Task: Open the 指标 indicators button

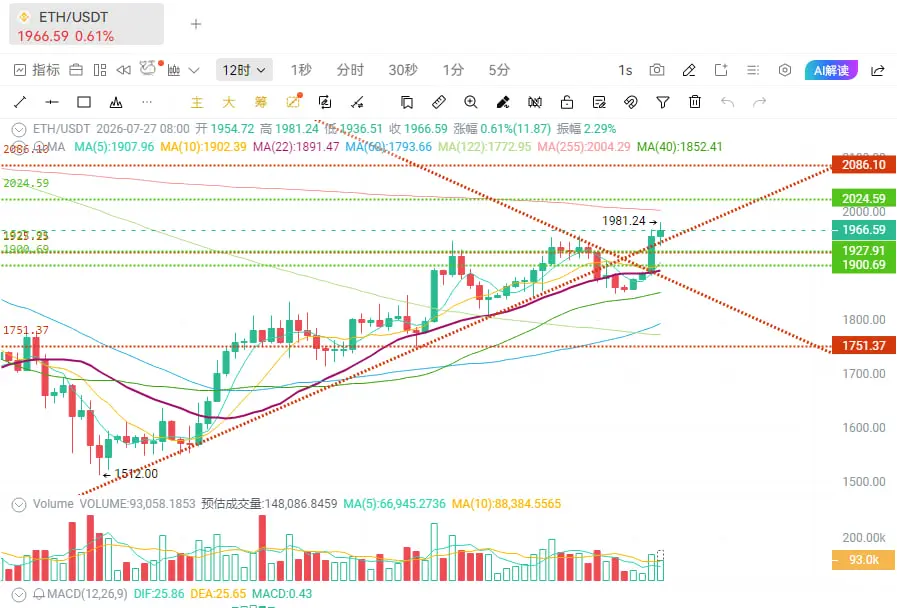Action: (x=37, y=70)
